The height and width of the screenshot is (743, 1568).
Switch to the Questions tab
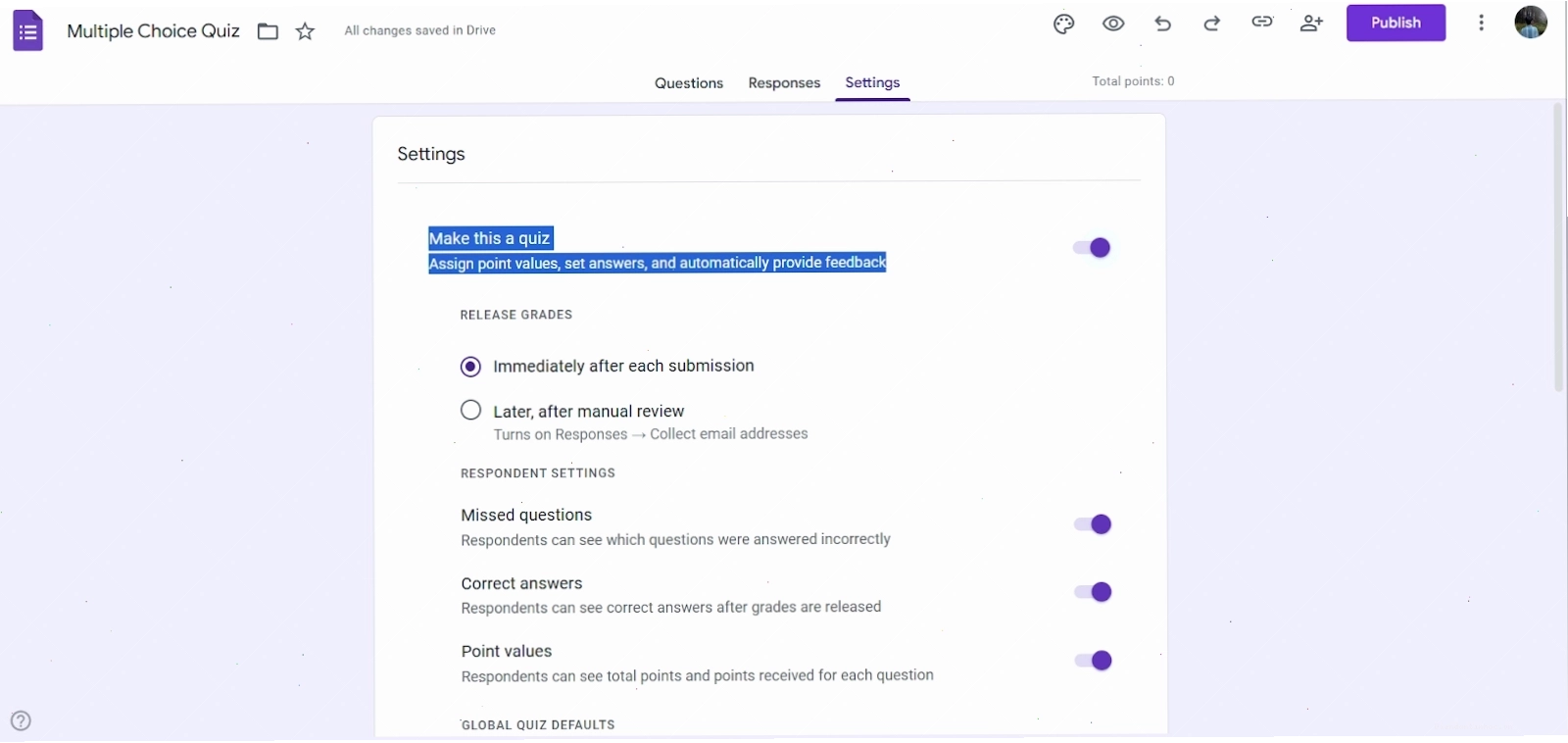[x=689, y=83]
